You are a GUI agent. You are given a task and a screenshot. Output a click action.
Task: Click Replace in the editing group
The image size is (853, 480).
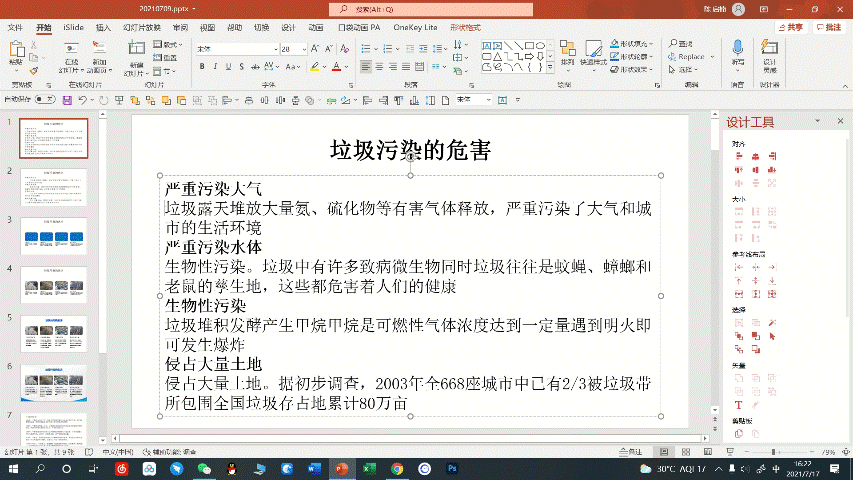point(687,57)
